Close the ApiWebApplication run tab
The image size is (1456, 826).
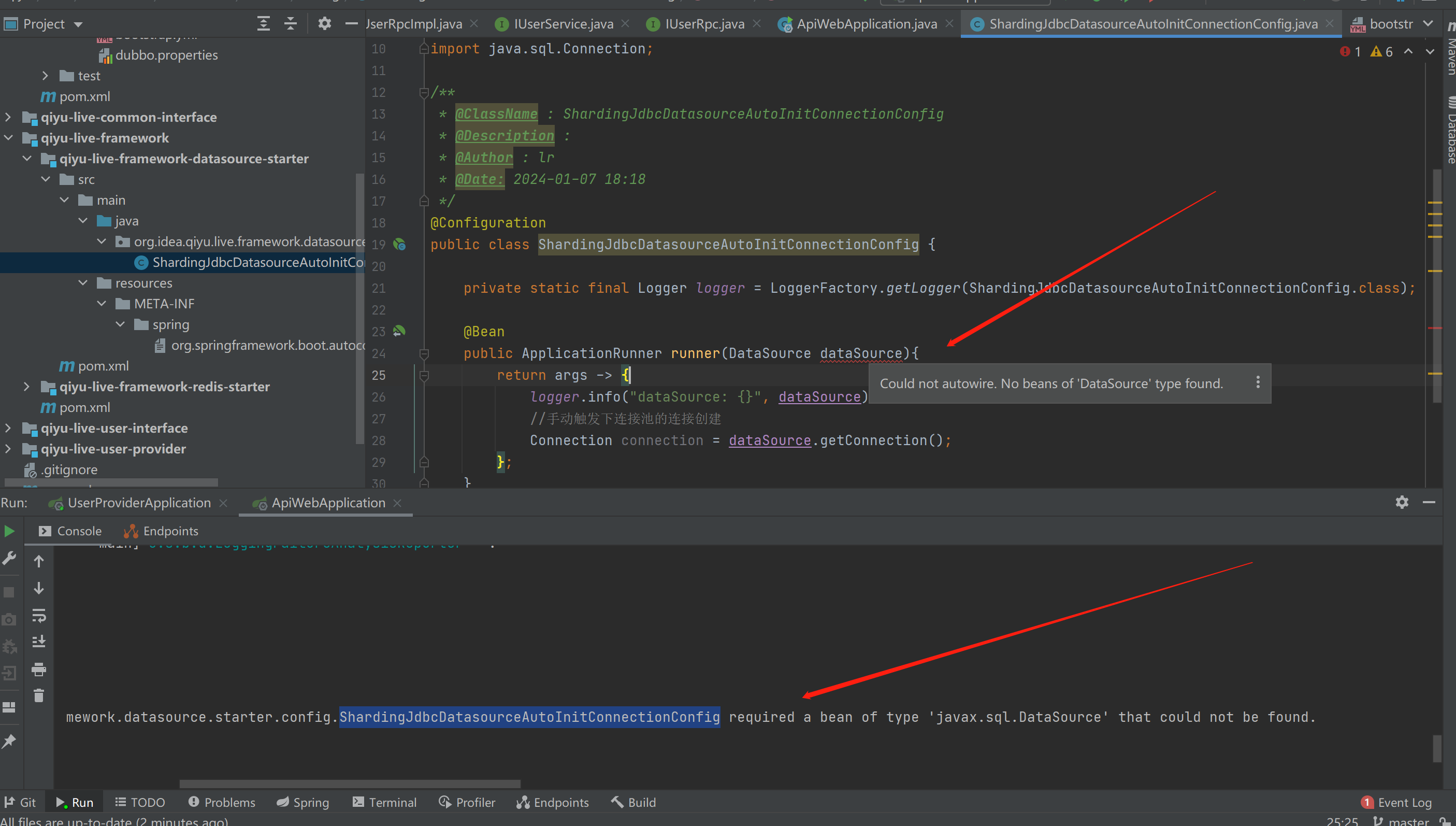[x=397, y=503]
